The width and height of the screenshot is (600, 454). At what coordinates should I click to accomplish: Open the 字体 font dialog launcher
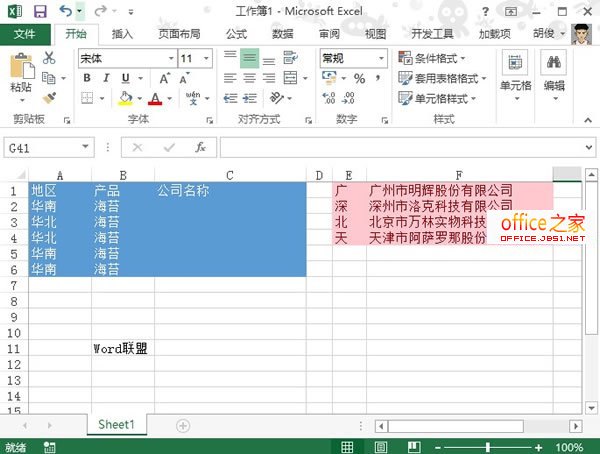(209, 121)
